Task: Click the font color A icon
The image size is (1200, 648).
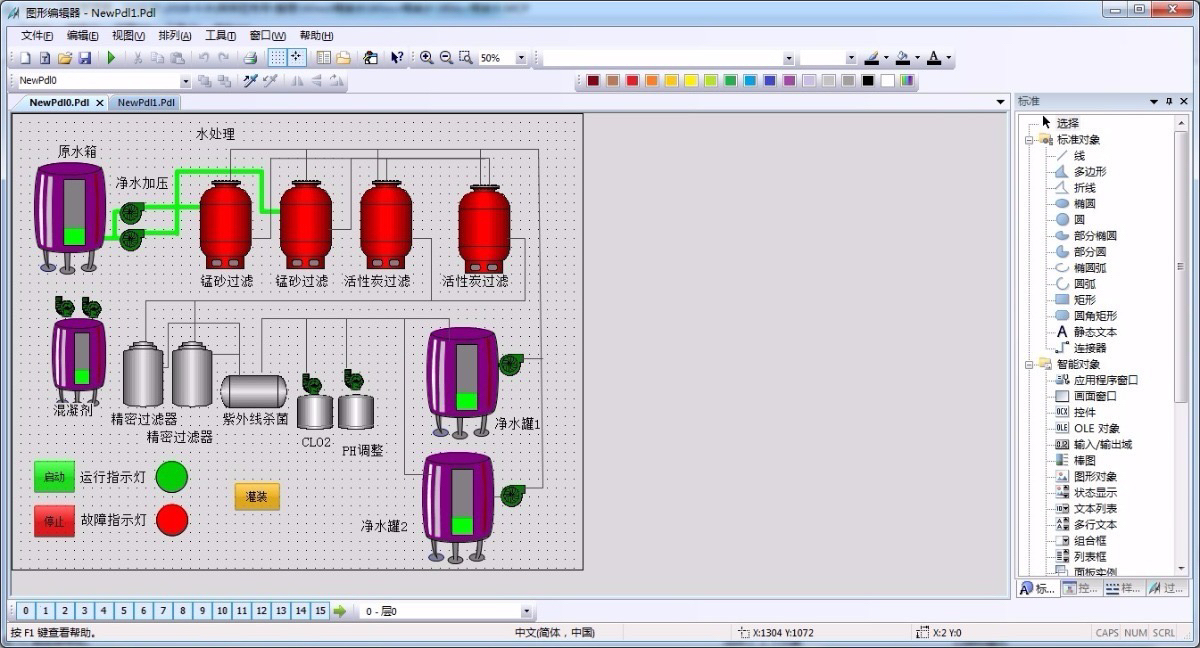Action: tap(934, 58)
